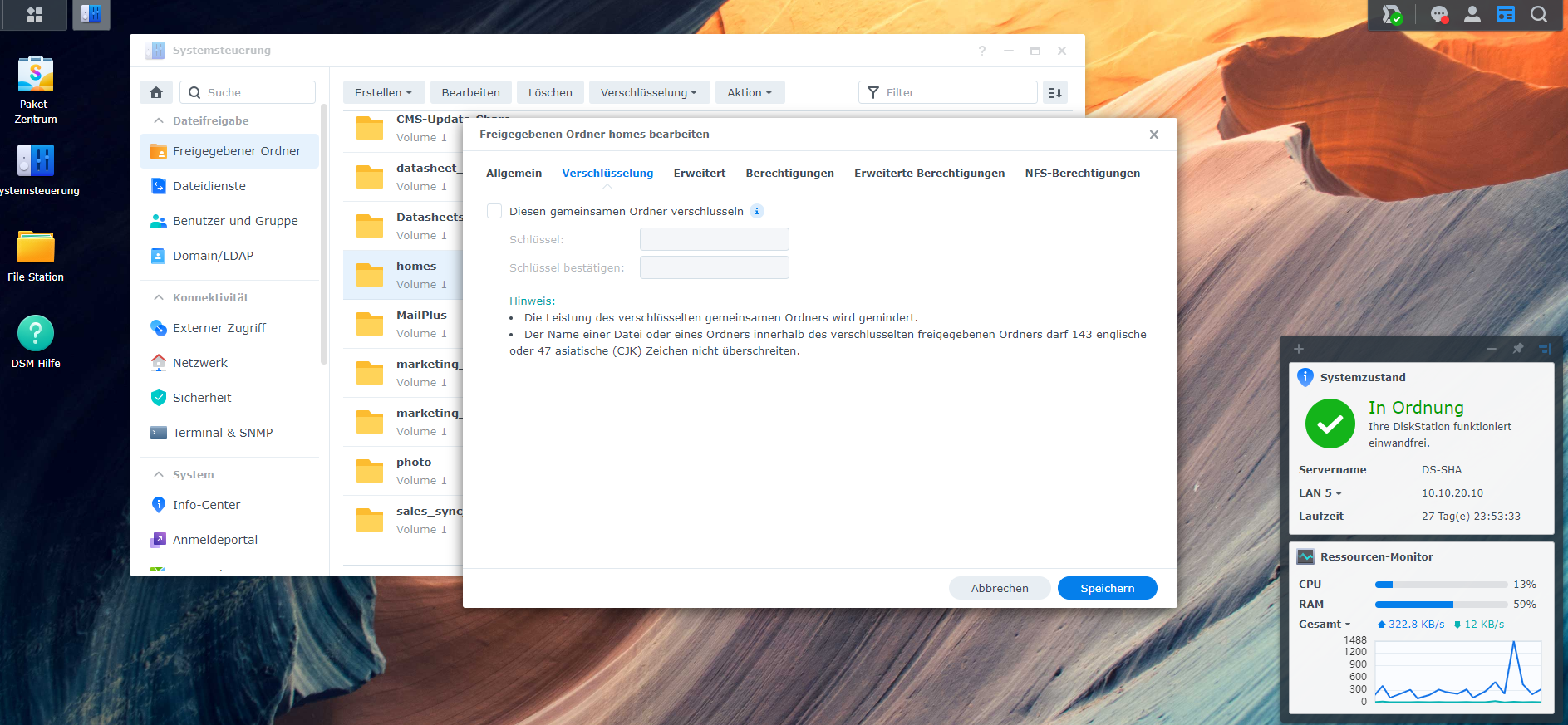Viewport: 1568px width, 725px height.
Task: Click the Speichern button
Action: [x=1108, y=588]
